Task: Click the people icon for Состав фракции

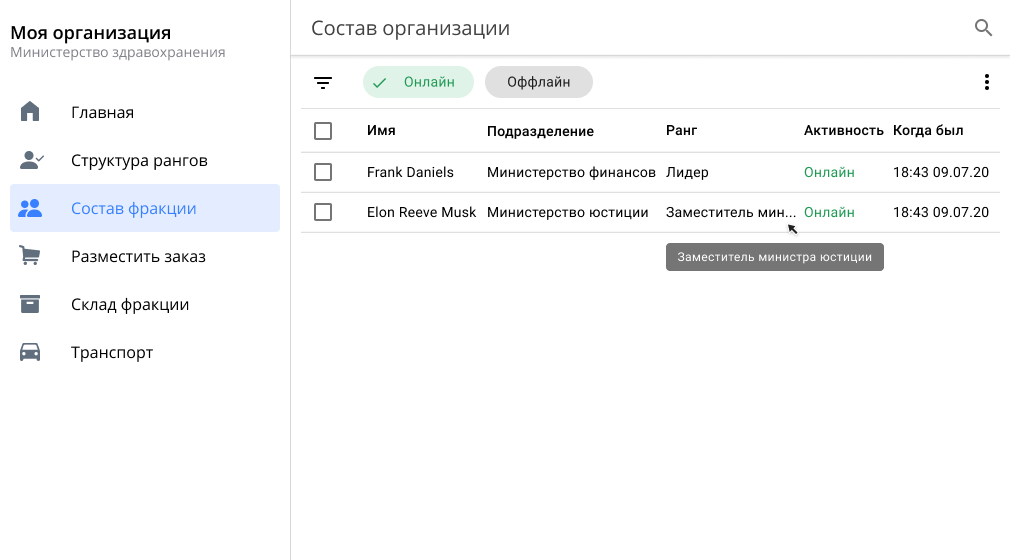Action: [x=31, y=208]
